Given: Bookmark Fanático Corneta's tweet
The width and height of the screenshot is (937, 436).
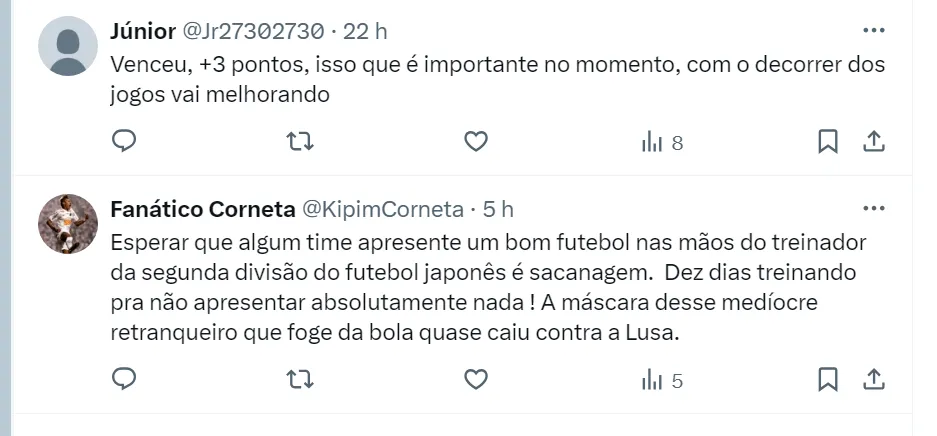Looking at the screenshot, I should [828, 379].
